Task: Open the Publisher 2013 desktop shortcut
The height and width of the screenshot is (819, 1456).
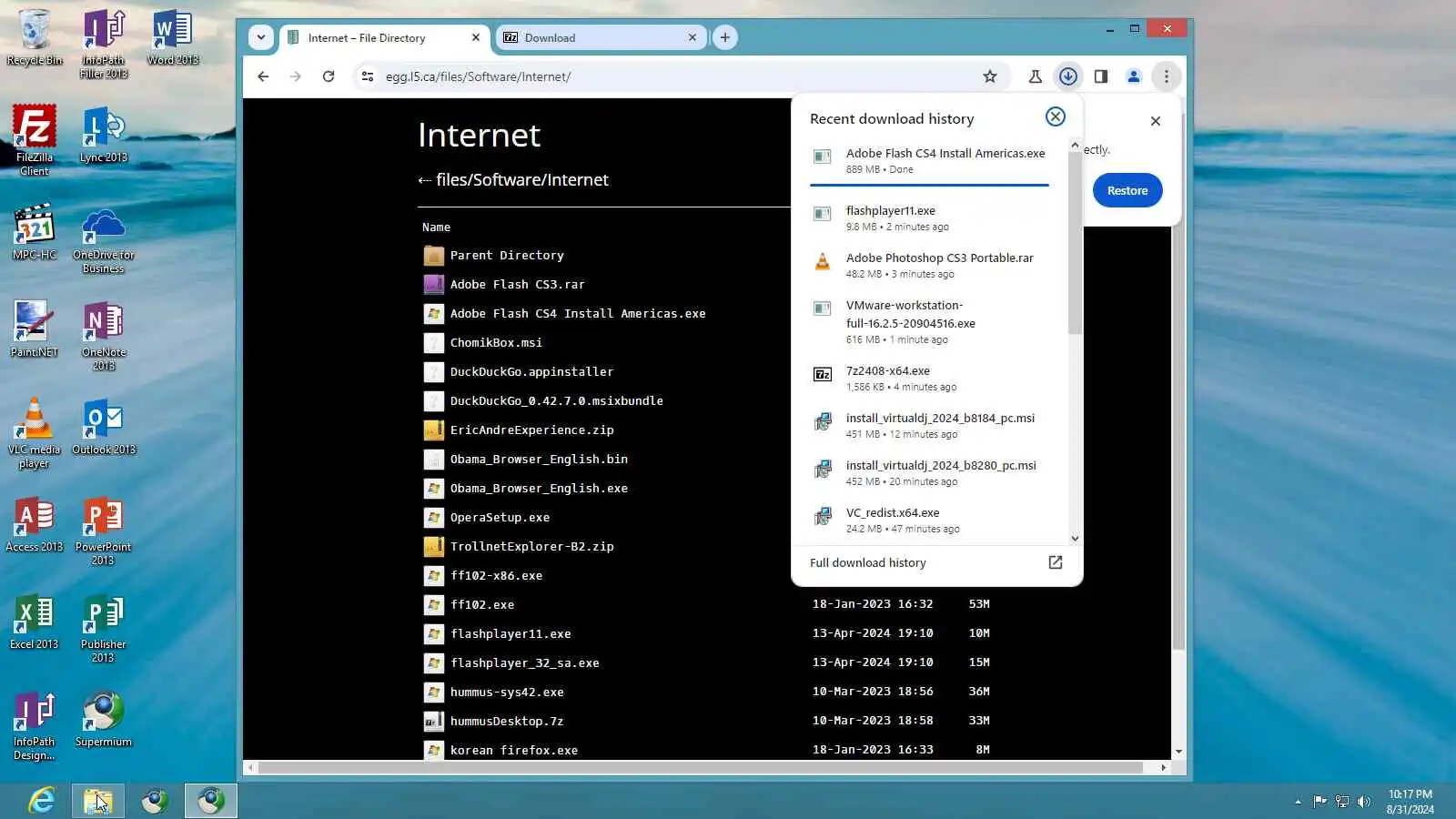Action: (104, 628)
